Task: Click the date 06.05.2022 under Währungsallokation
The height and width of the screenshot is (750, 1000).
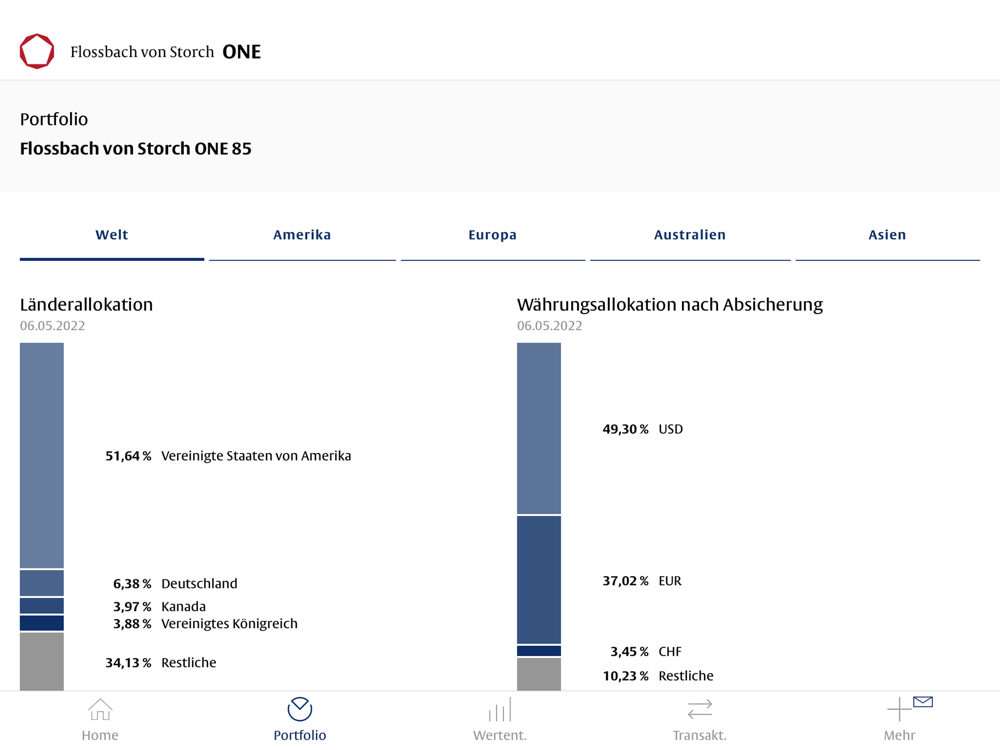Action: click(550, 326)
